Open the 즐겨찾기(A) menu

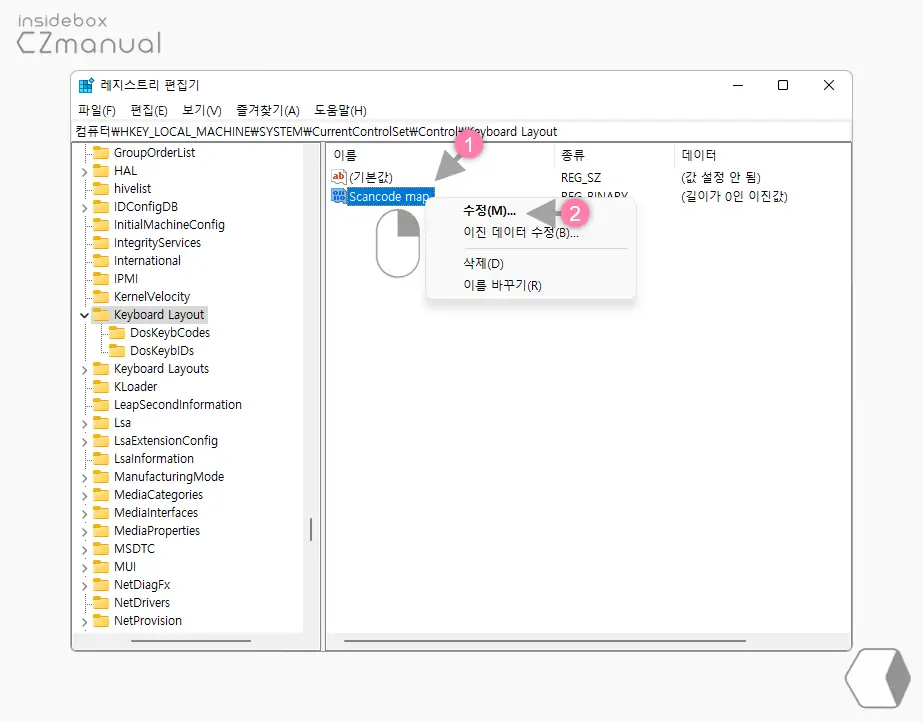coord(268,110)
